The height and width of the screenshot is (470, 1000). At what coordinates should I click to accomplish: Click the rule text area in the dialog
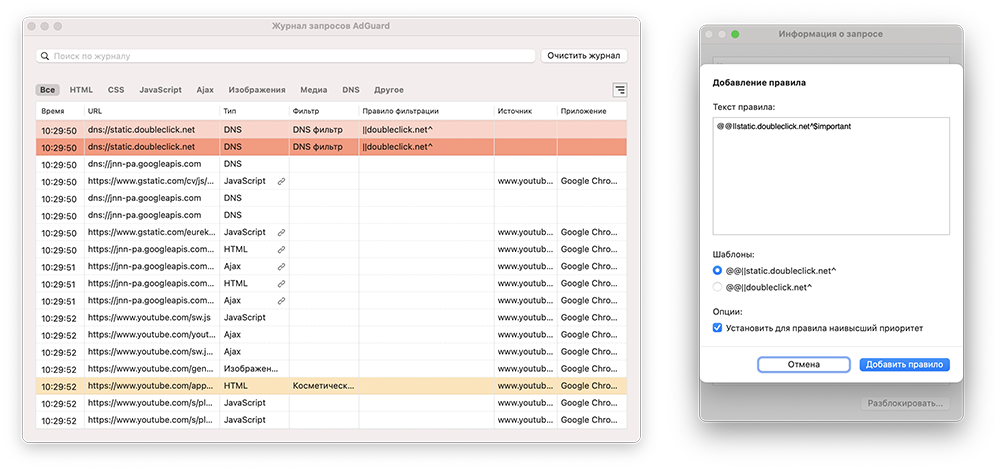click(831, 176)
